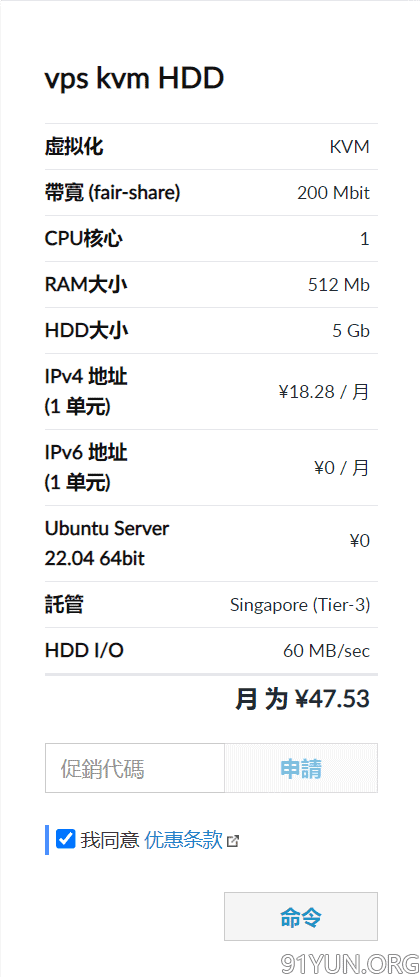Click the CPU核心 row label

[x=84, y=239]
